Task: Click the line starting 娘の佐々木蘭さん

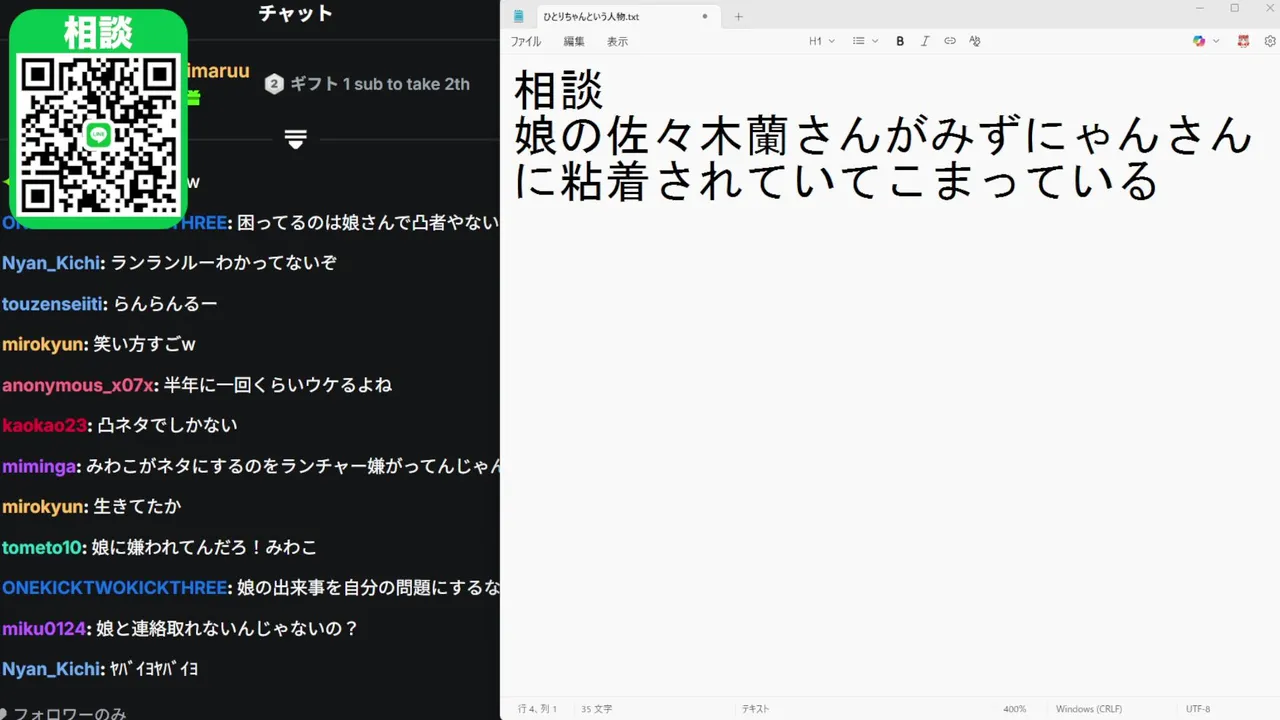Action: 883,135
